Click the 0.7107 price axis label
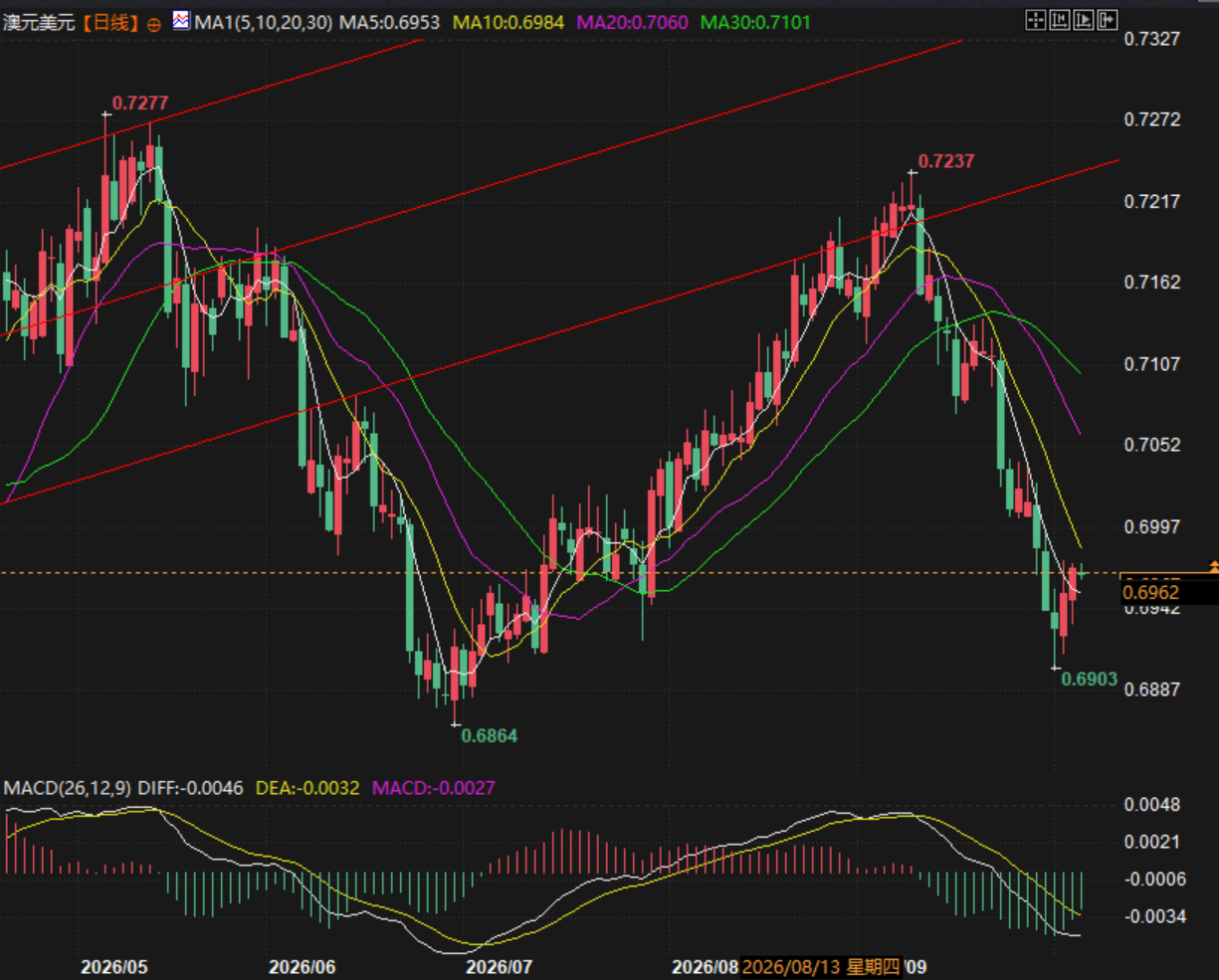1219x980 pixels. (x=1152, y=364)
